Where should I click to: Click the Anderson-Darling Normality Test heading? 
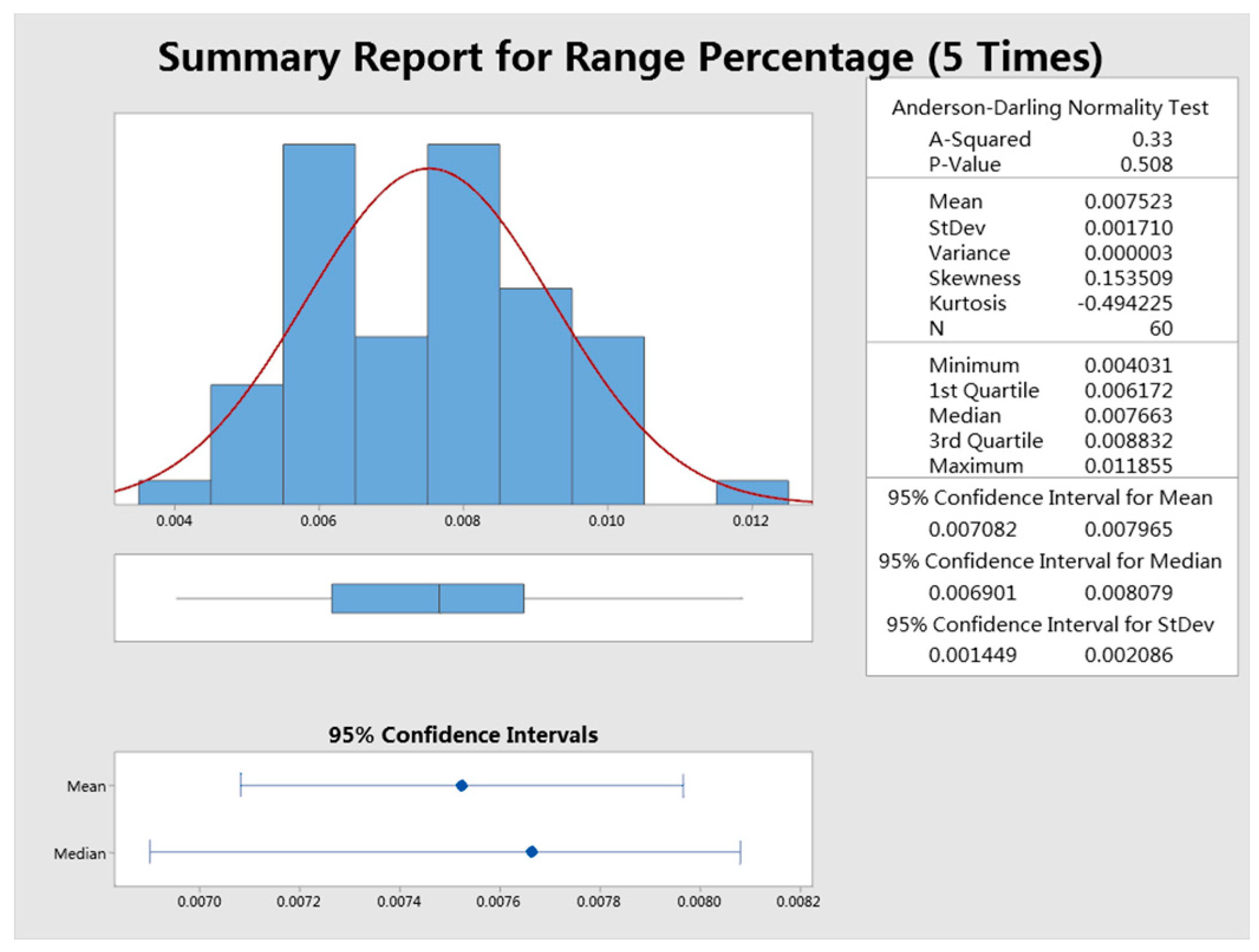pyautogui.click(x=1050, y=108)
